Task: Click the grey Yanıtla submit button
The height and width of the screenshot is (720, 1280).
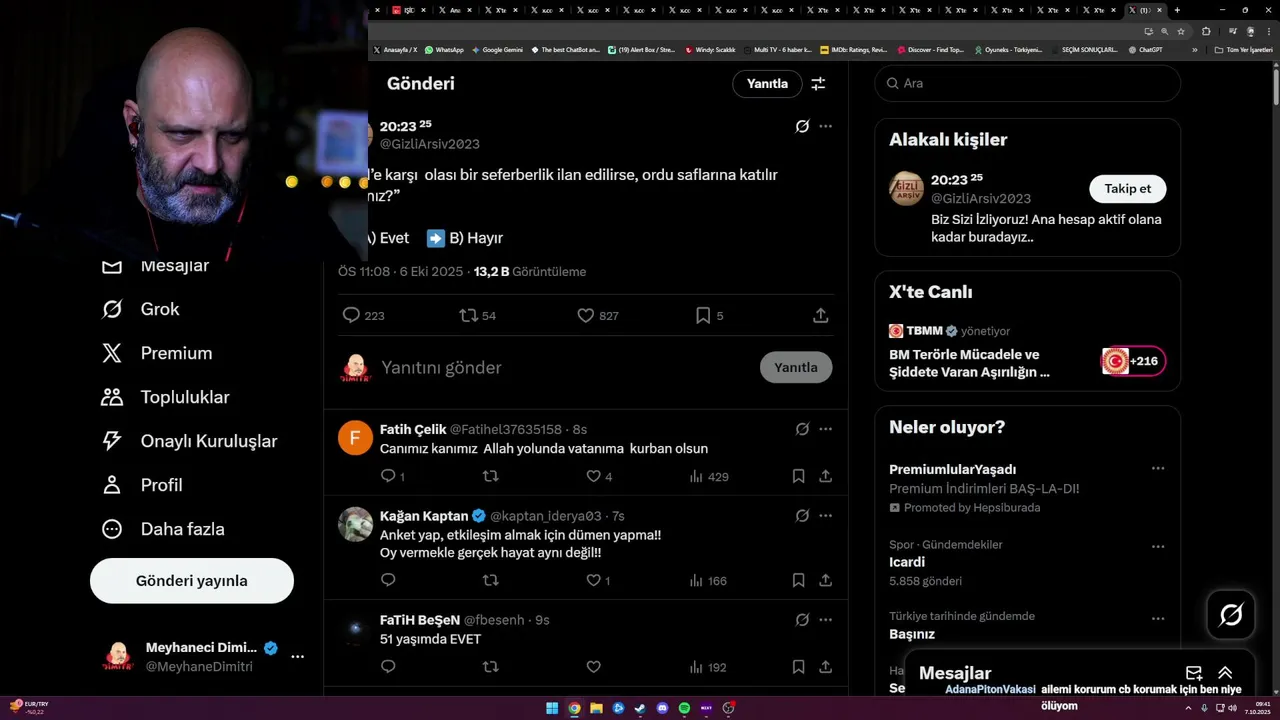Action: point(796,368)
